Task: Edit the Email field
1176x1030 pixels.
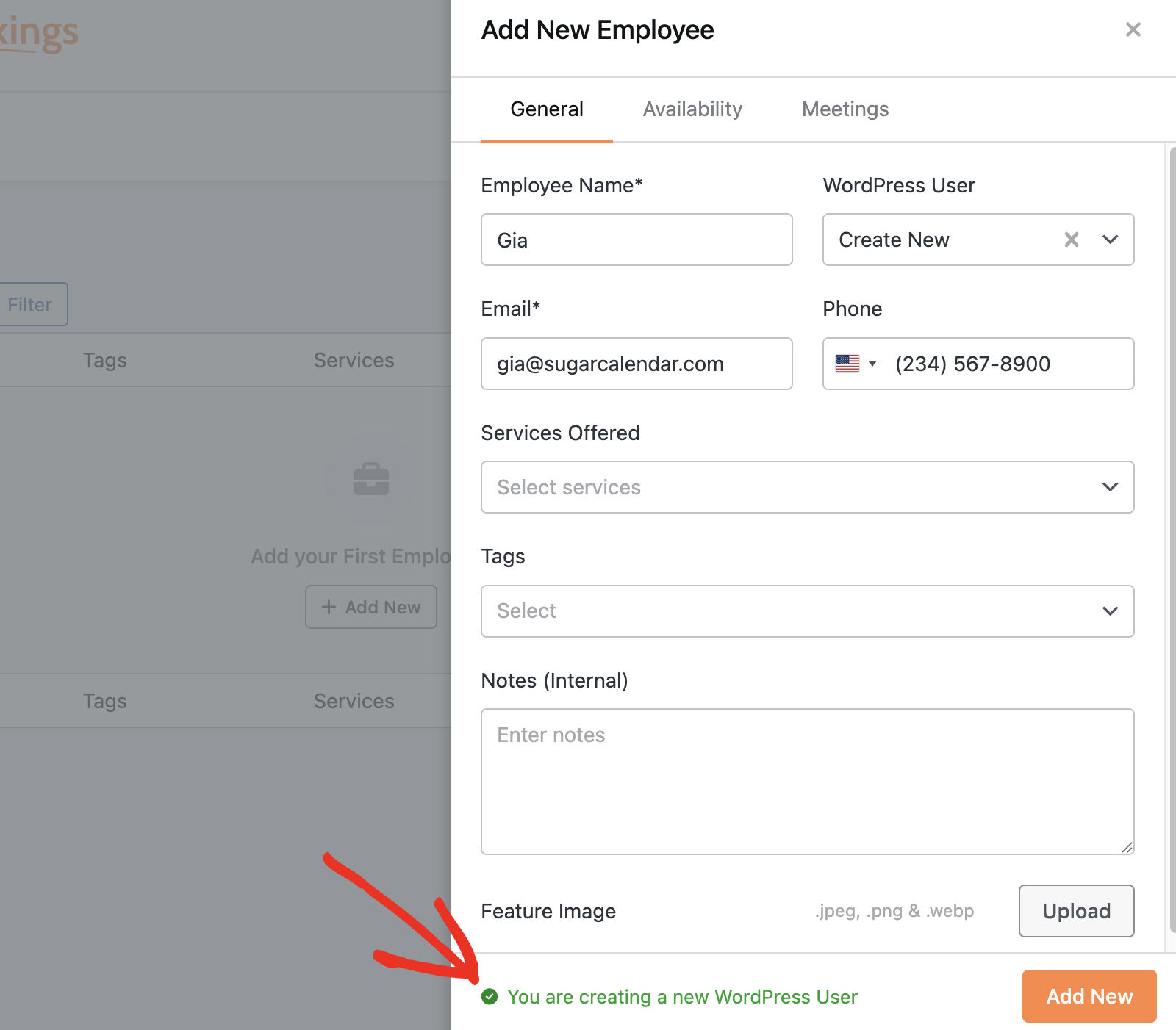Action: 637,364
